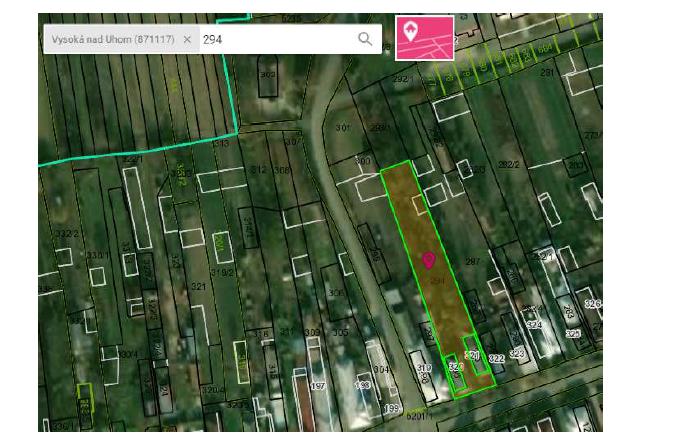The height and width of the screenshot is (441, 690).
Task: Click parcel 301 near the road
Action: (343, 128)
